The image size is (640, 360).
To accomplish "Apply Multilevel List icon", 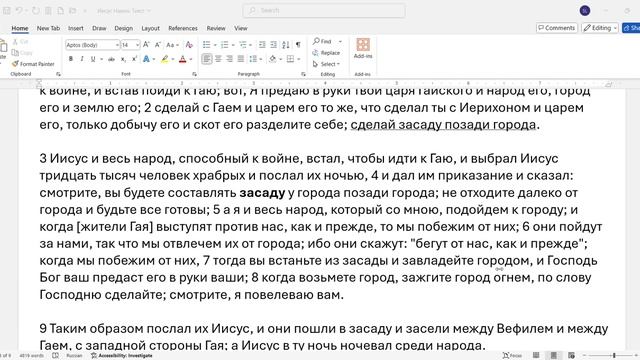I will 242,44.
